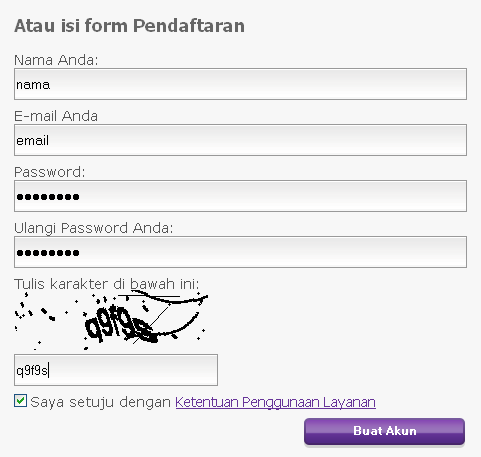This screenshot has height=457, width=481.
Task: Focus the E-mail Anda input field
Action: tap(240, 140)
